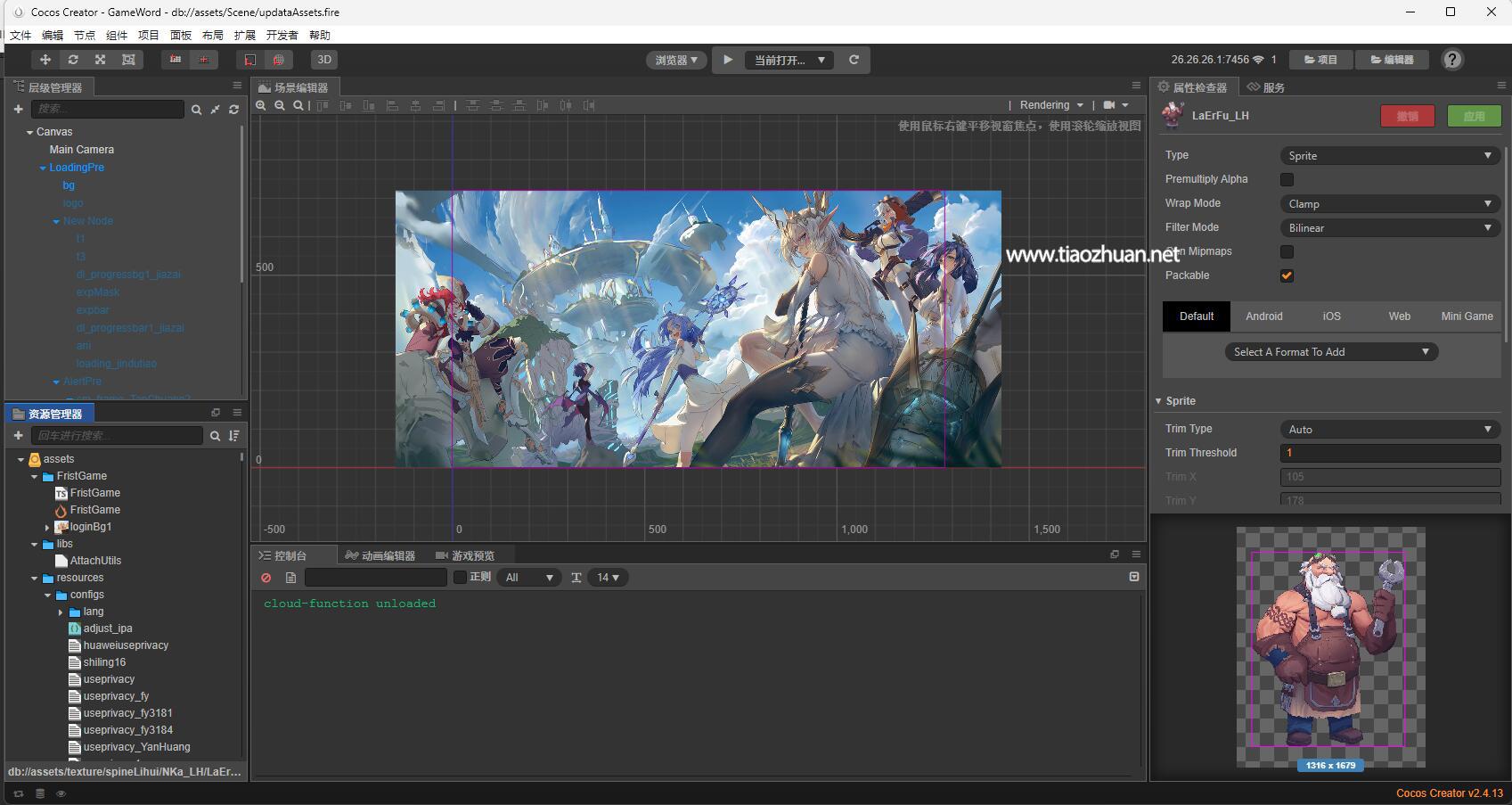Select the Scale transform tool
Screen dimensions: 1512x805
[101, 60]
